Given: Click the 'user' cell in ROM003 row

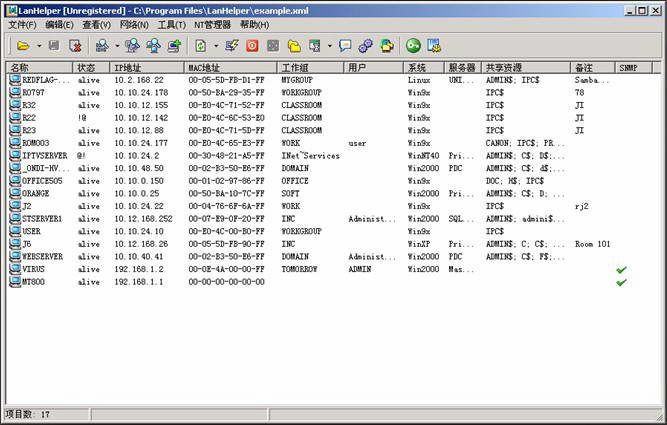Looking at the screenshot, I should [357, 143].
